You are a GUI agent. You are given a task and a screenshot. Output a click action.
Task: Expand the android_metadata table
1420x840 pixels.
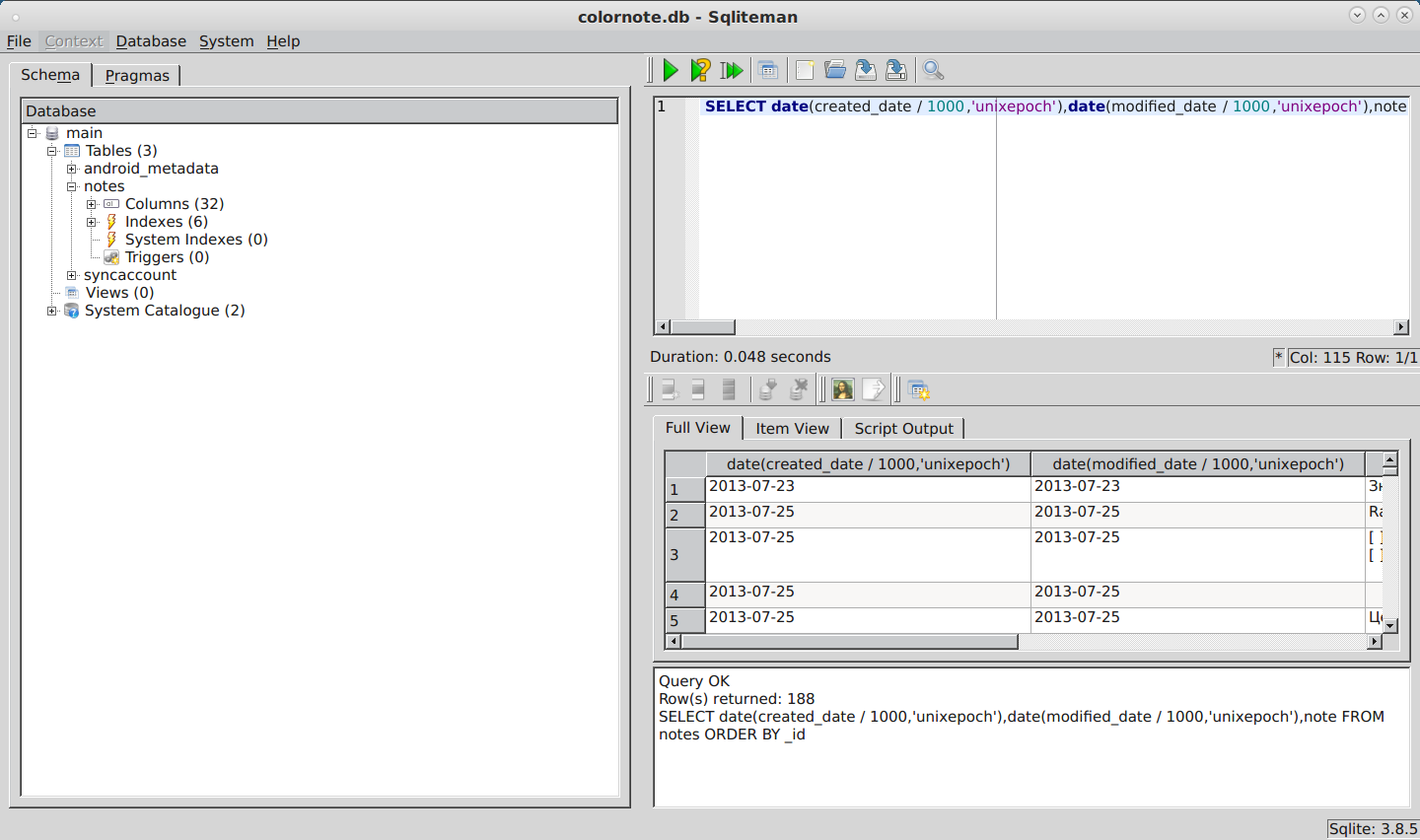point(72,169)
